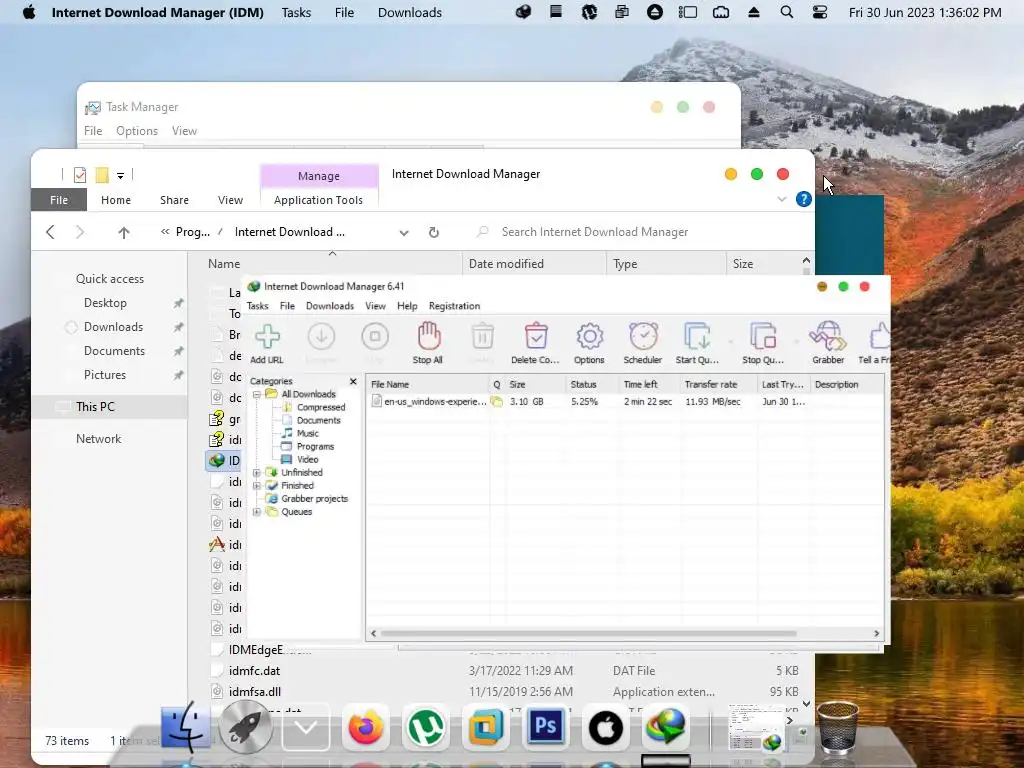Click the Tell a Friend thumbs-up icon

coord(879,337)
